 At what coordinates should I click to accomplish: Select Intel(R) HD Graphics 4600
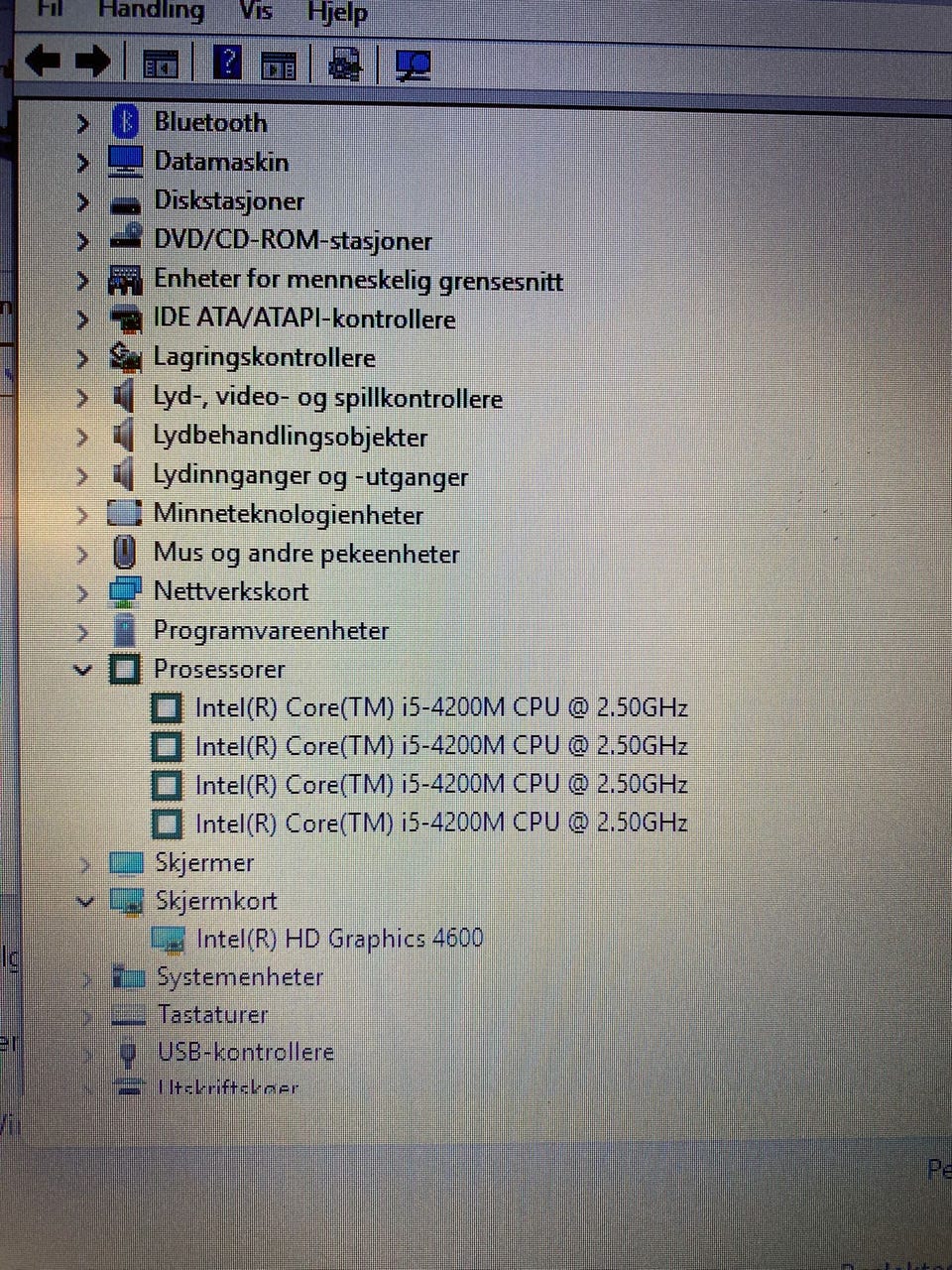tap(340, 939)
